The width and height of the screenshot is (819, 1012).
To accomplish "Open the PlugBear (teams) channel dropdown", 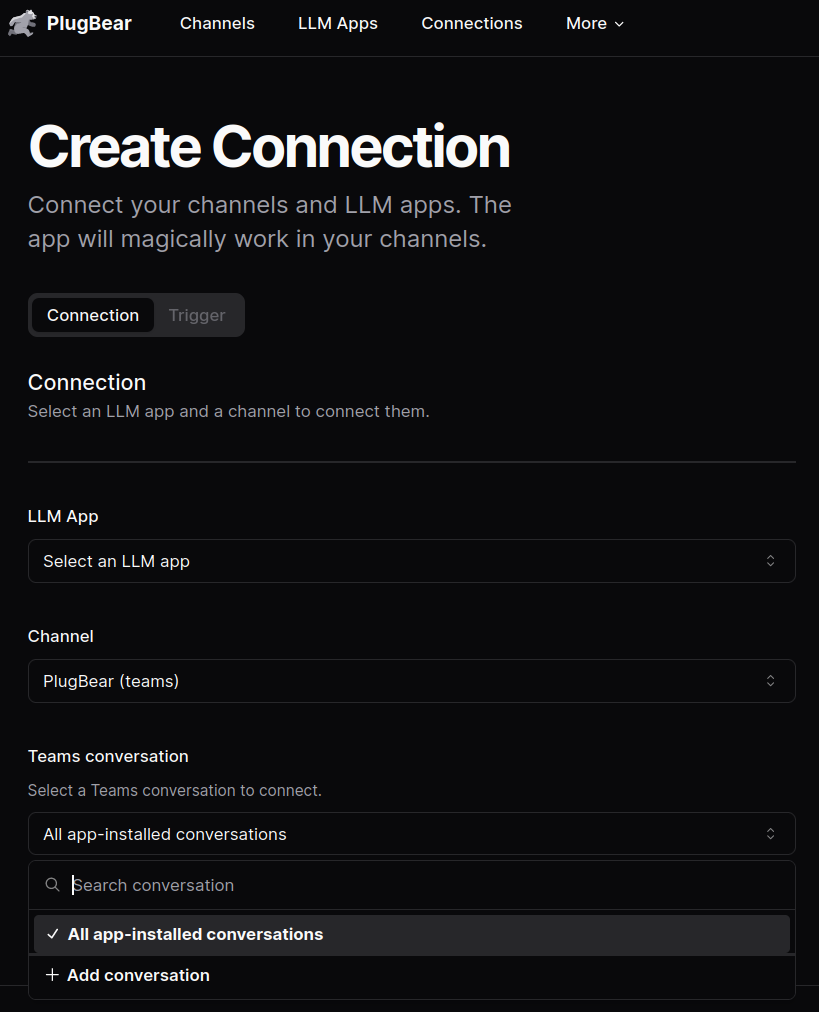I will pyautogui.click(x=411, y=681).
